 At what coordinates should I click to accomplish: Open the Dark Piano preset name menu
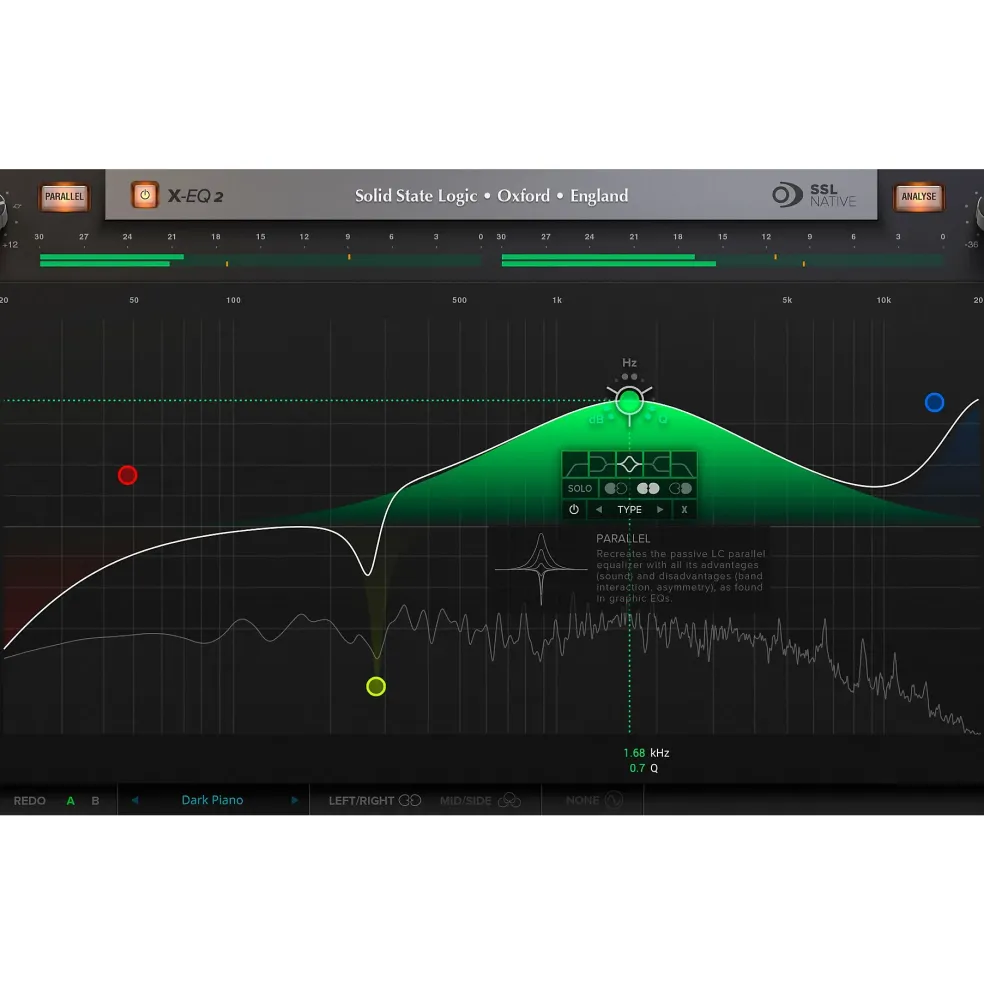[x=212, y=800]
